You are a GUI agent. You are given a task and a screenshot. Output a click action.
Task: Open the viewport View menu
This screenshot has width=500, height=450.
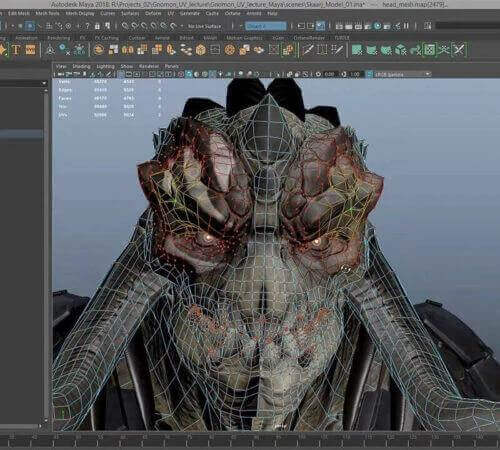click(61, 66)
